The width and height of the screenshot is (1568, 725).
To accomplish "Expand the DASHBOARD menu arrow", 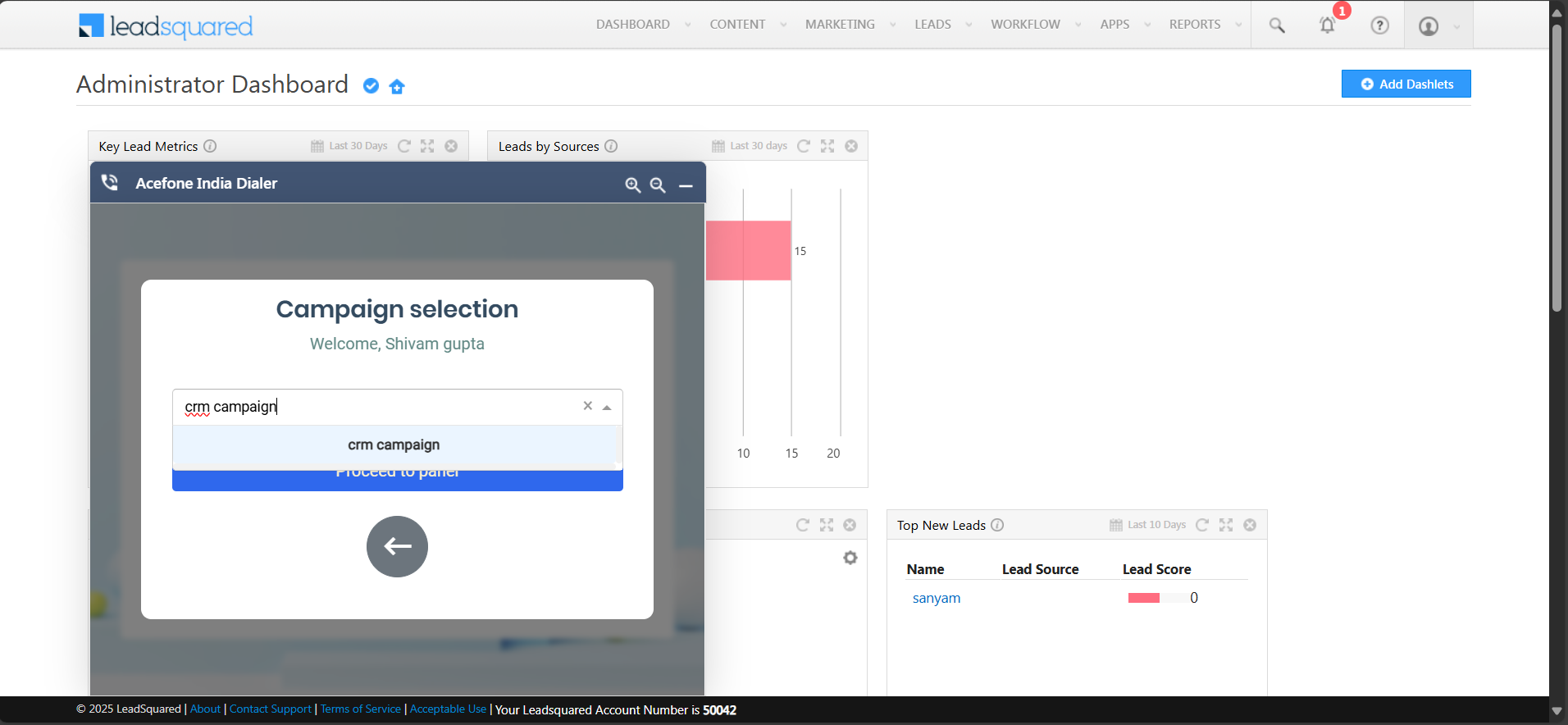I will click(687, 25).
